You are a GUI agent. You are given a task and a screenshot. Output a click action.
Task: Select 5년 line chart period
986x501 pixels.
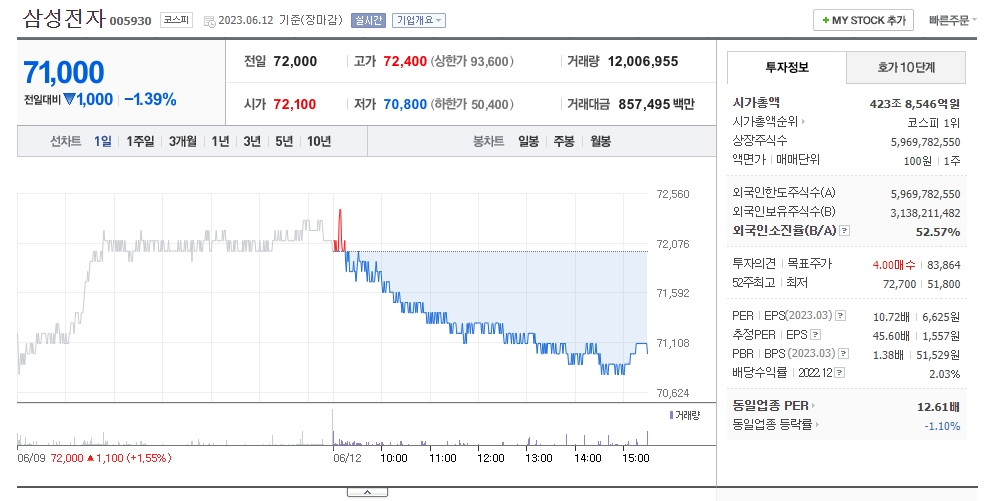[284, 141]
